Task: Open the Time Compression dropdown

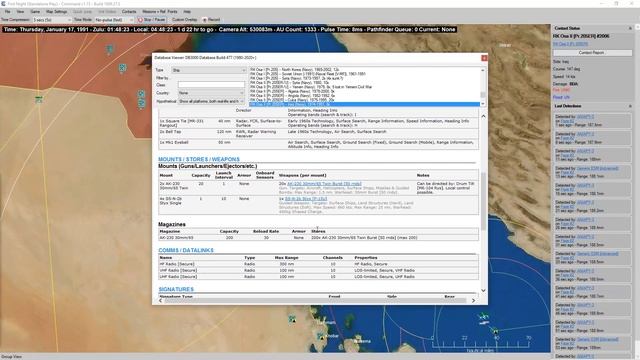Action: [52, 20]
